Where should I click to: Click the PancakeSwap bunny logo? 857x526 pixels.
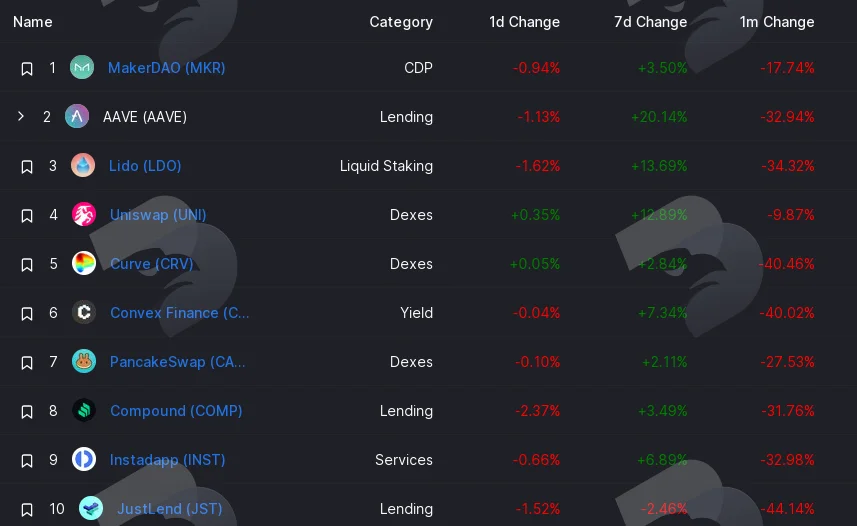point(84,361)
